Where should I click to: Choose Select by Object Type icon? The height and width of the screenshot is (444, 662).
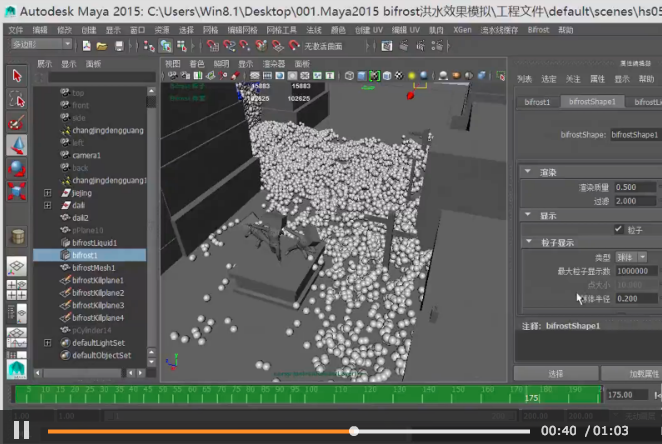pyautogui.click(x=166, y=46)
